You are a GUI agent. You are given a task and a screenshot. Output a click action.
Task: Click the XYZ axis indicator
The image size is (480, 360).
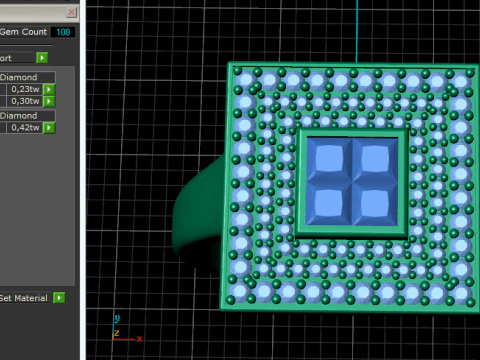point(127,328)
